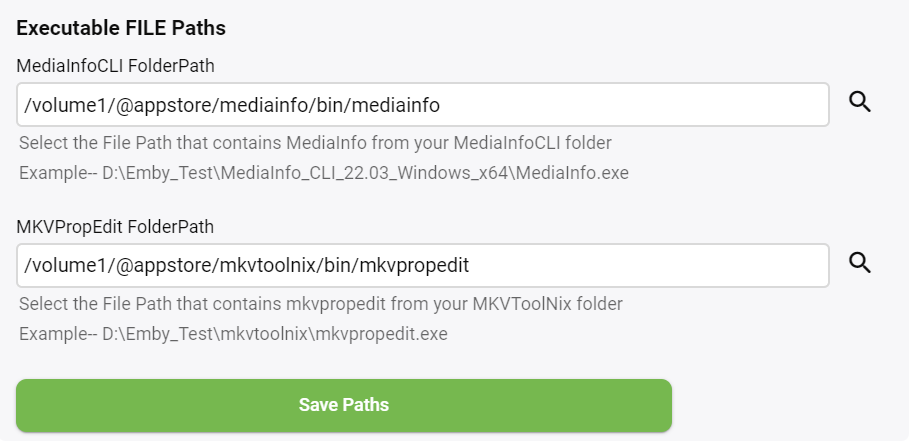Browse for the mediainfo executable using the magnifier
910x443 pixels.
[x=860, y=102]
